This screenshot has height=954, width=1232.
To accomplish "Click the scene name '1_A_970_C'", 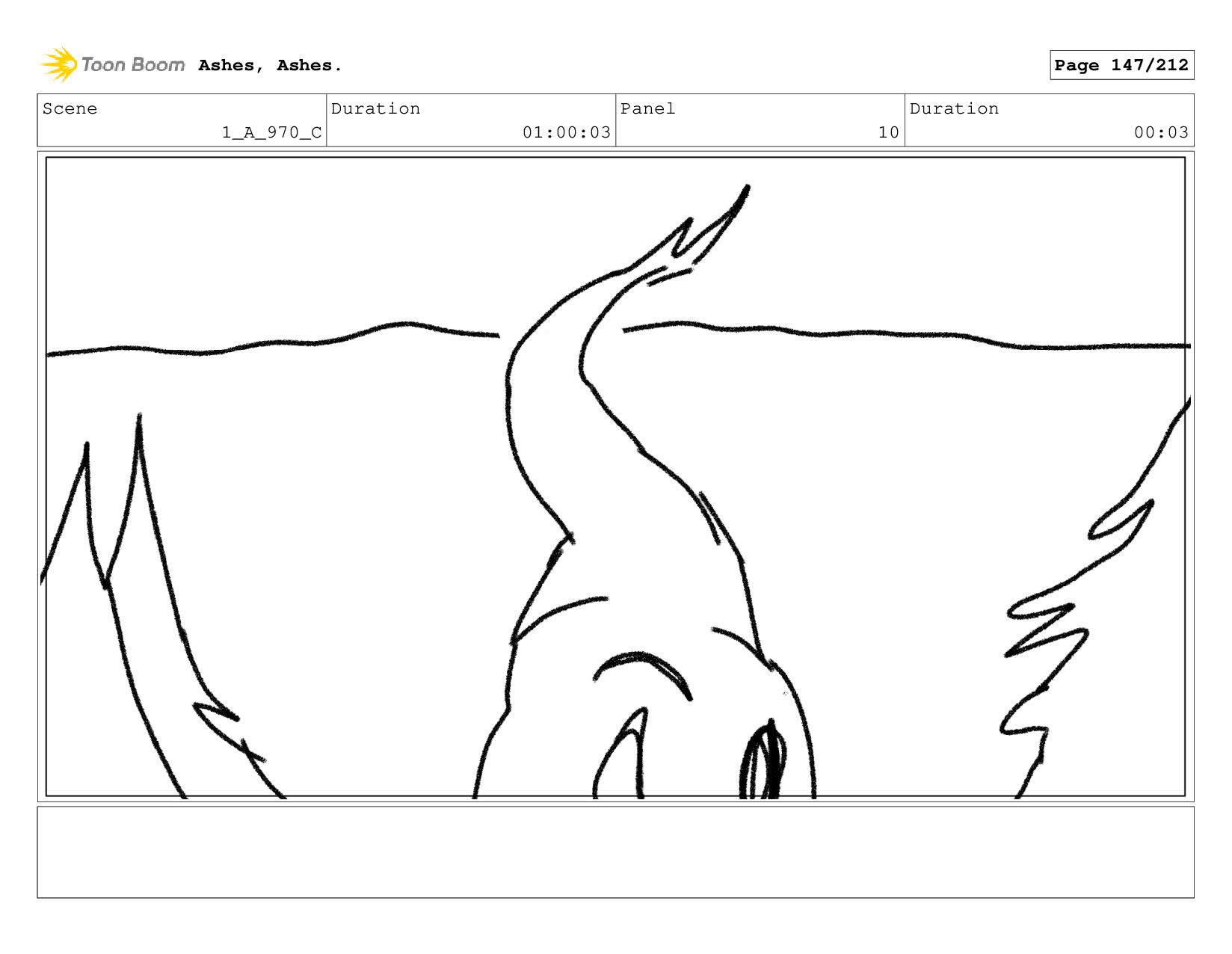I will (x=271, y=133).
